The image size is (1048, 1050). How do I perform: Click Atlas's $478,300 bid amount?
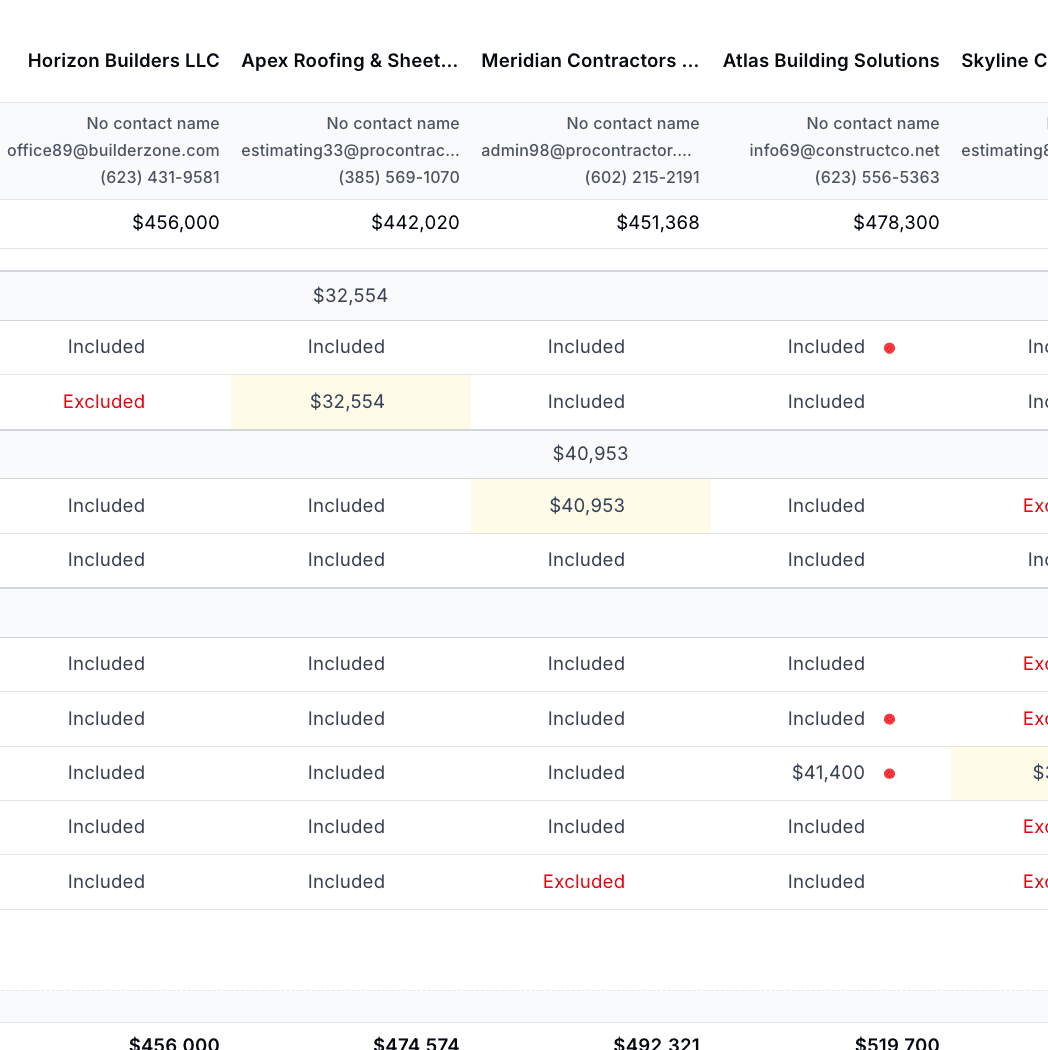896,223
